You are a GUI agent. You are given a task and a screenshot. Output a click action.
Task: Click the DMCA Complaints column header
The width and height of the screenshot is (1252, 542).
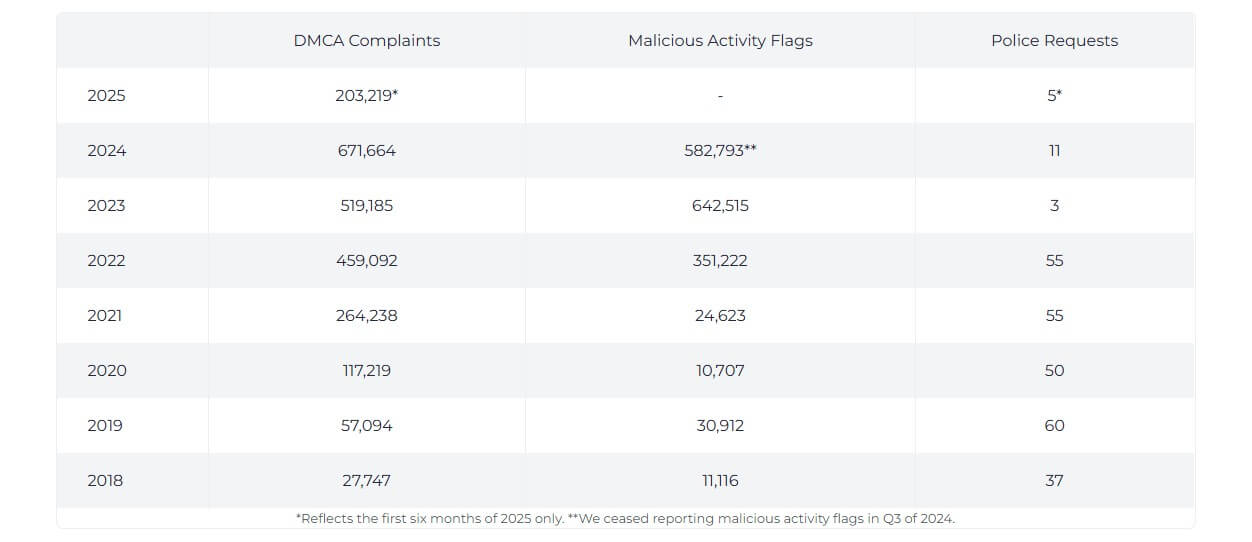[366, 41]
